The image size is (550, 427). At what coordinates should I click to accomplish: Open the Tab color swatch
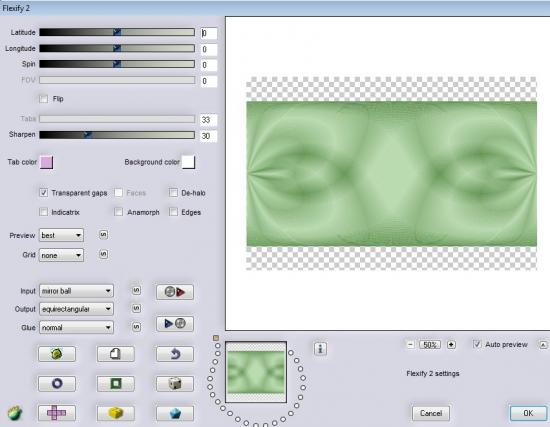click(x=47, y=162)
